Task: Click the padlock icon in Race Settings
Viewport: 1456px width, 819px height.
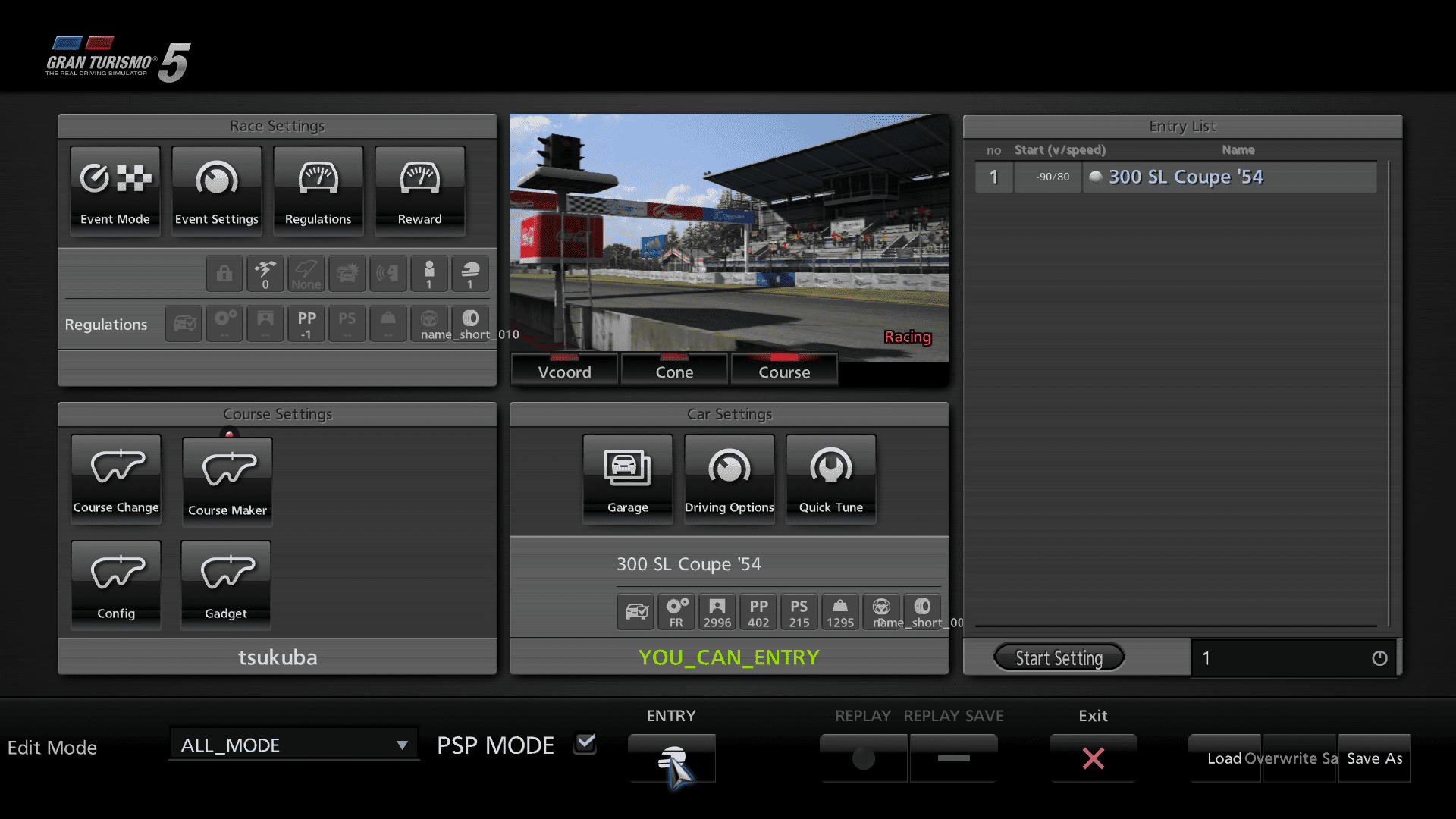Action: tap(224, 274)
